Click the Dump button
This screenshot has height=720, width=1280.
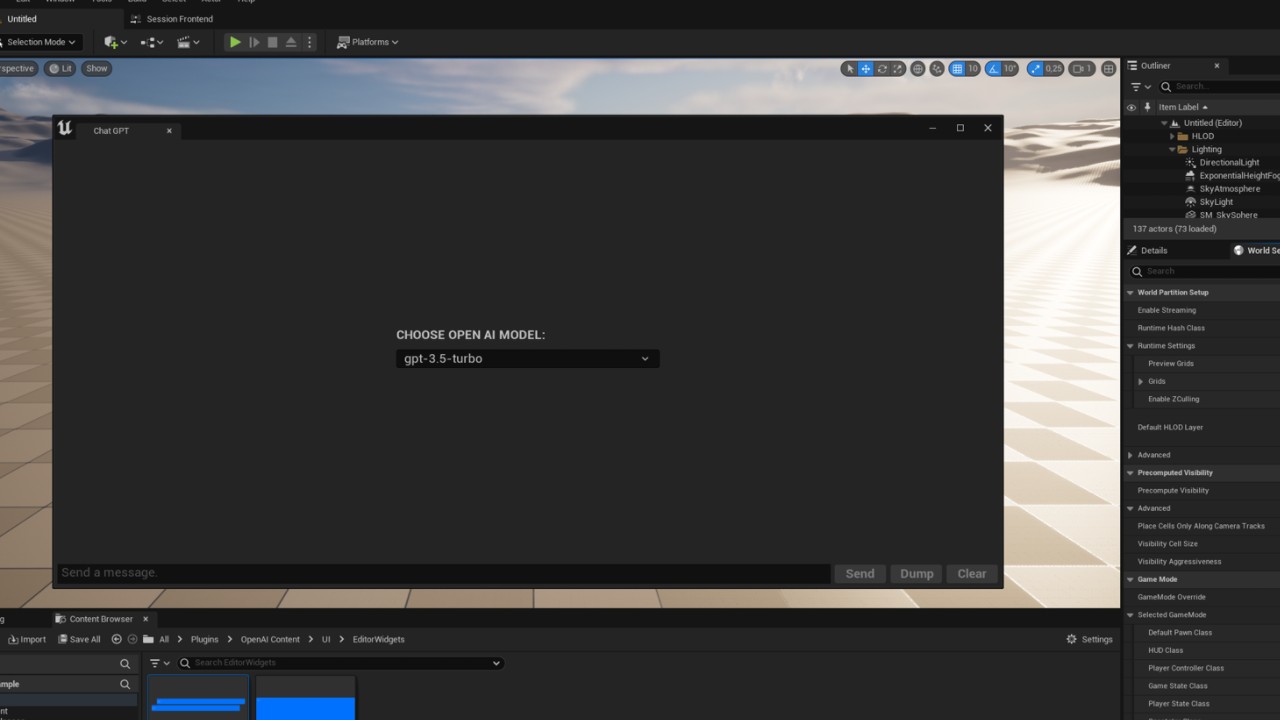click(x=916, y=574)
